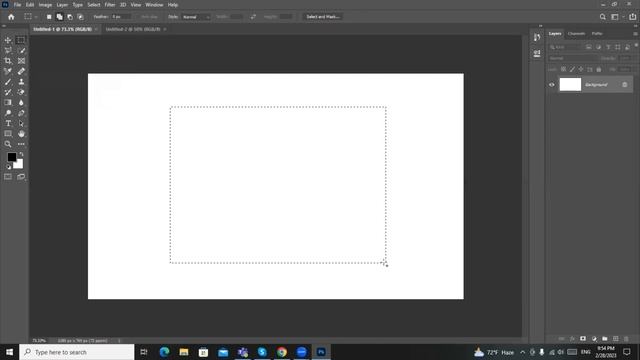The width and height of the screenshot is (640, 360).
Task: Select the History Brush tool
Action: tap(8, 92)
